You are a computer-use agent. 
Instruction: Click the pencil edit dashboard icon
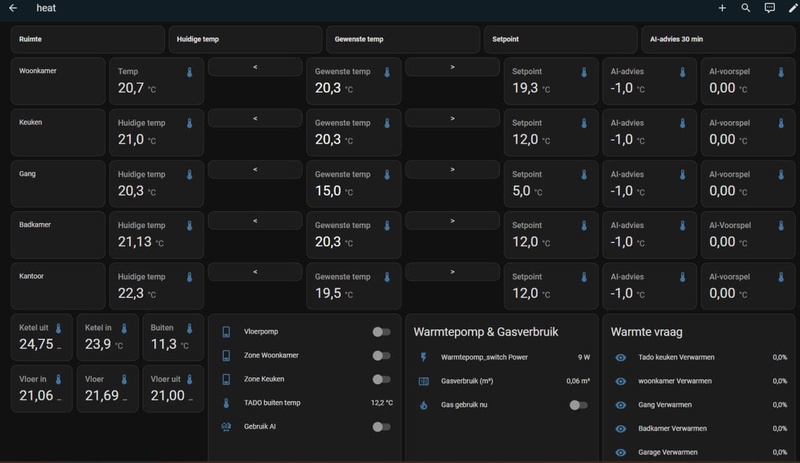pos(793,8)
